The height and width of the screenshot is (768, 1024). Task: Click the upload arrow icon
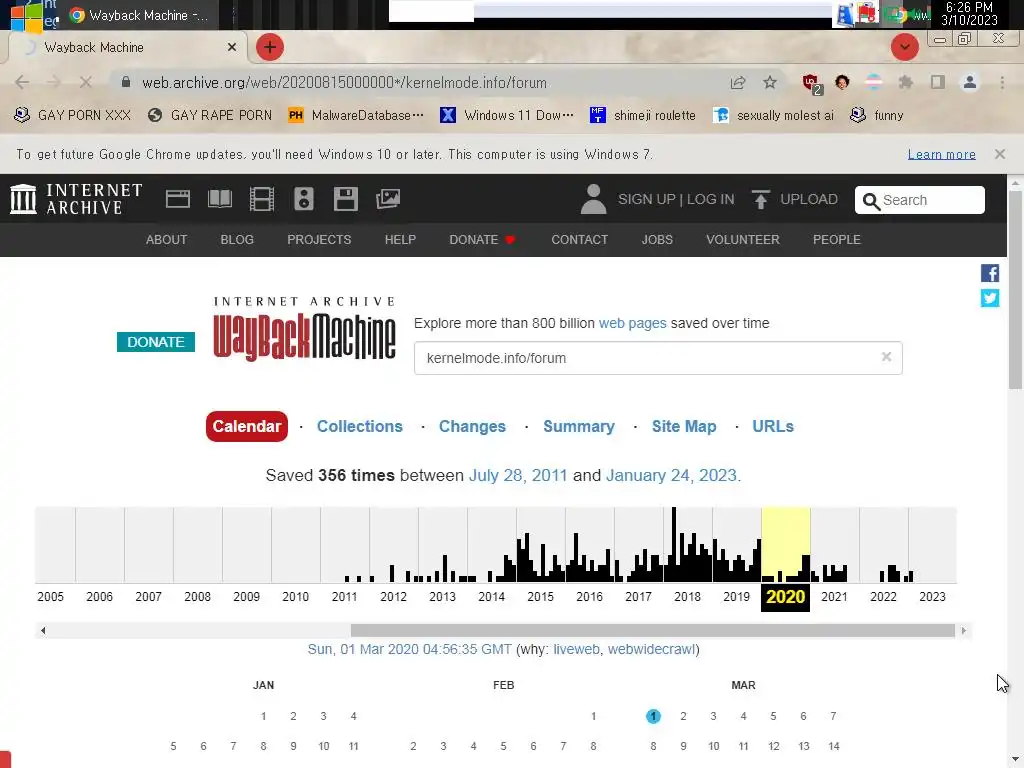(760, 199)
